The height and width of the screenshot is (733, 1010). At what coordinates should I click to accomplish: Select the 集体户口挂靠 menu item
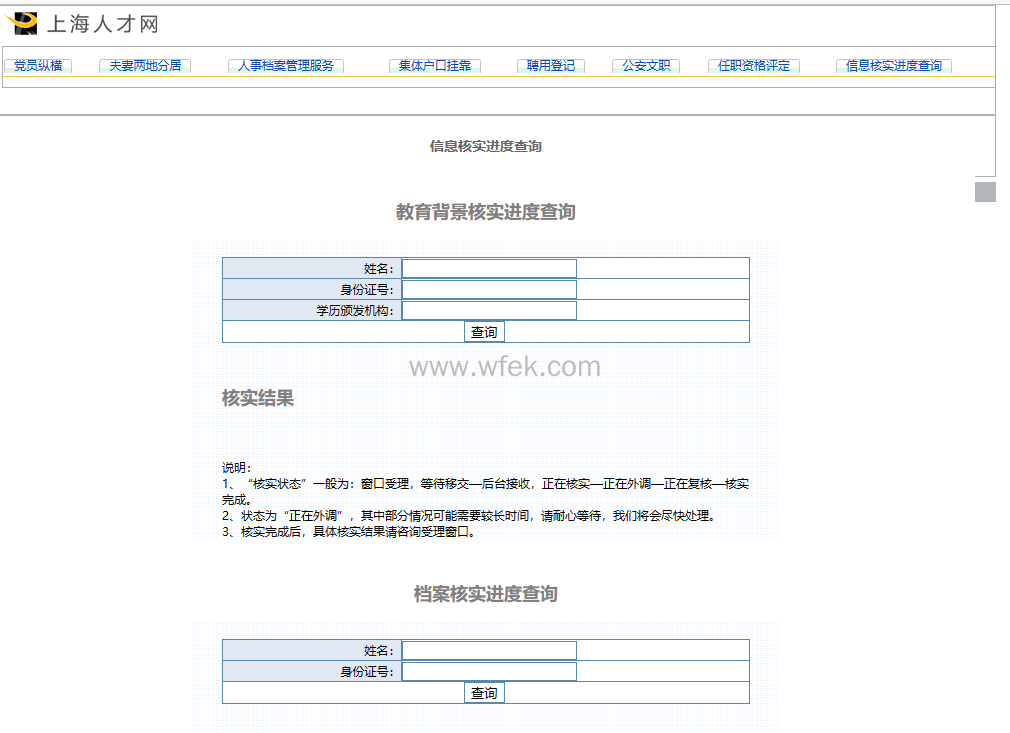pyautogui.click(x=435, y=66)
